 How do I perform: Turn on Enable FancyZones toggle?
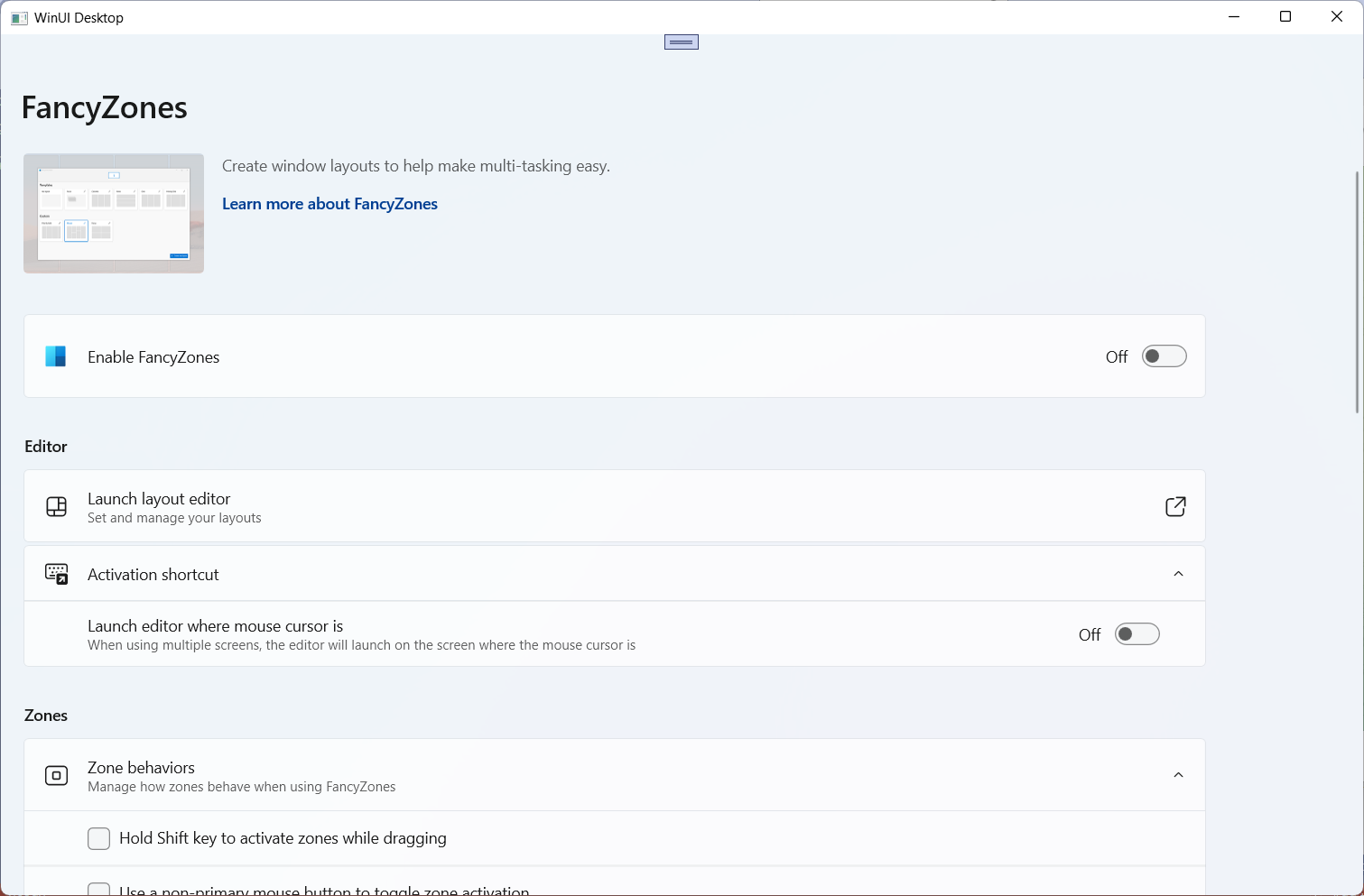(1165, 356)
